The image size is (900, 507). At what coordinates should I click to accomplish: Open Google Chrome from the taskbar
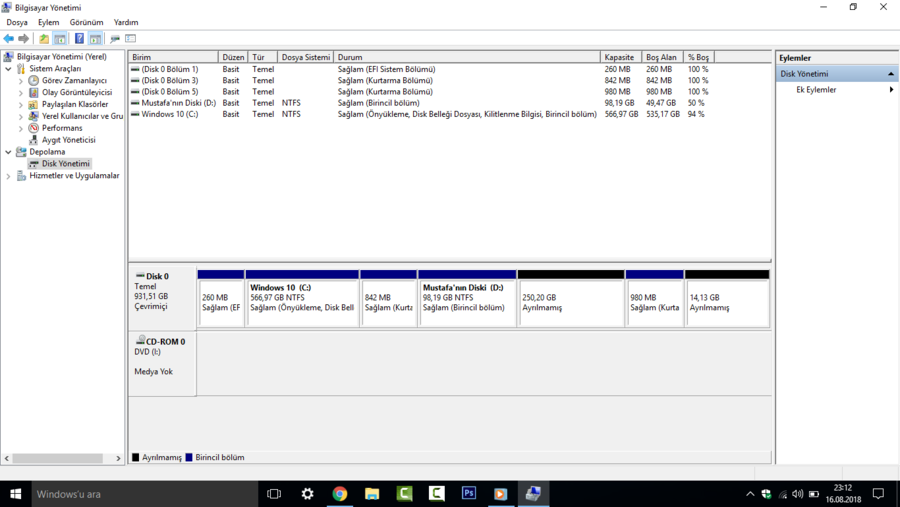tap(340, 494)
